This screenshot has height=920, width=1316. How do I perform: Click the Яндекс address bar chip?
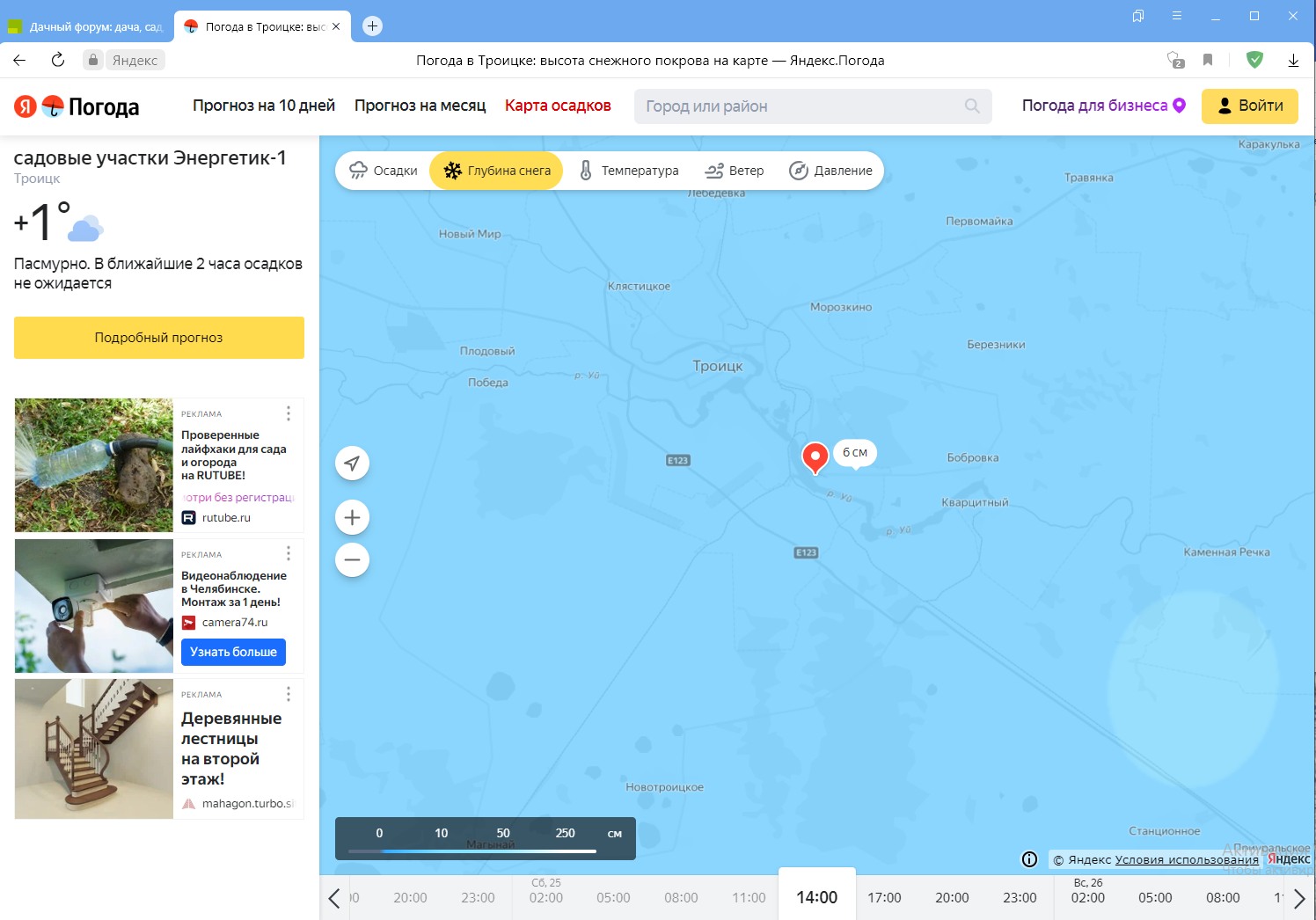click(x=135, y=60)
